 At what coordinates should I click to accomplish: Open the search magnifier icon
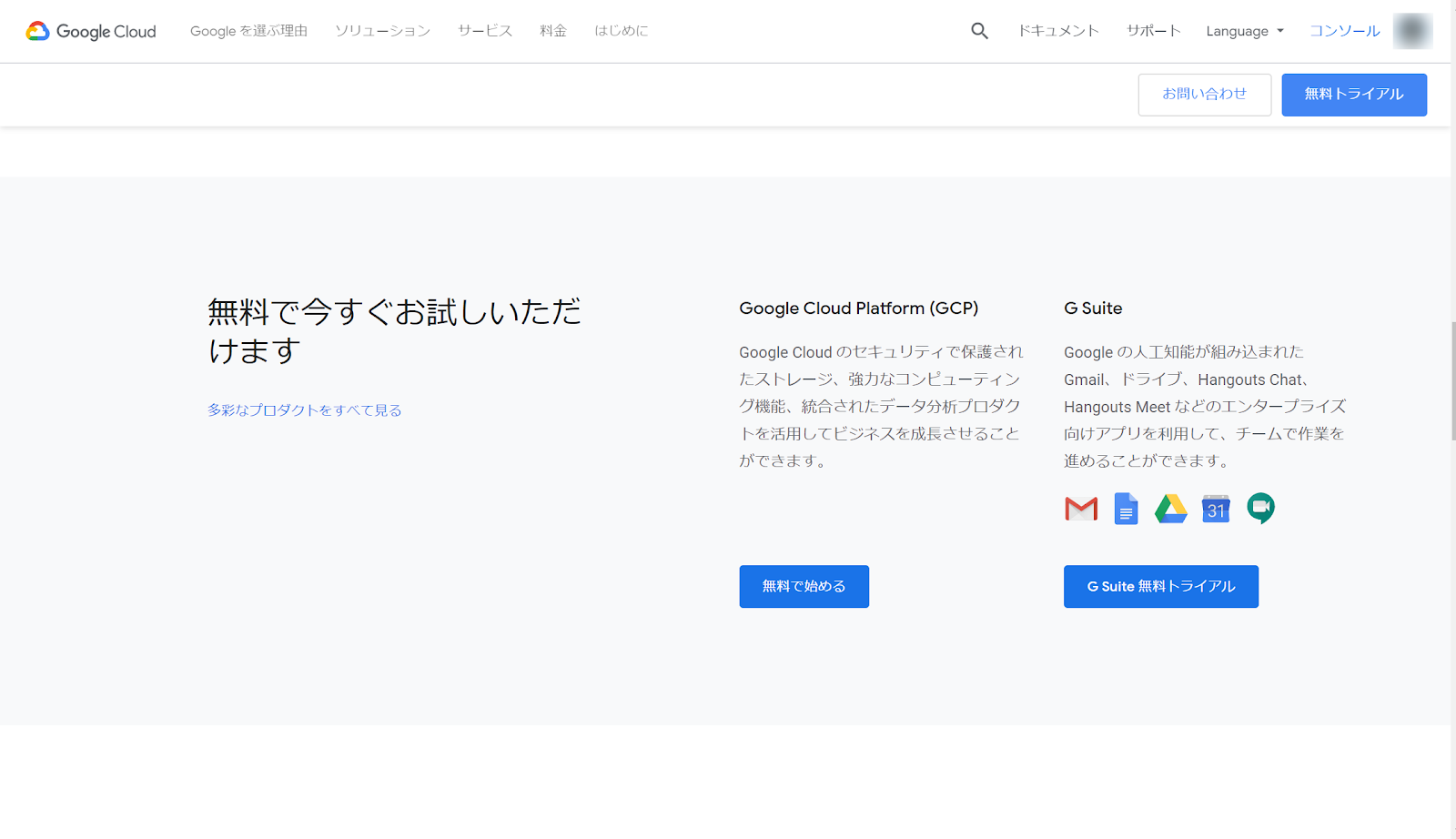(x=979, y=31)
